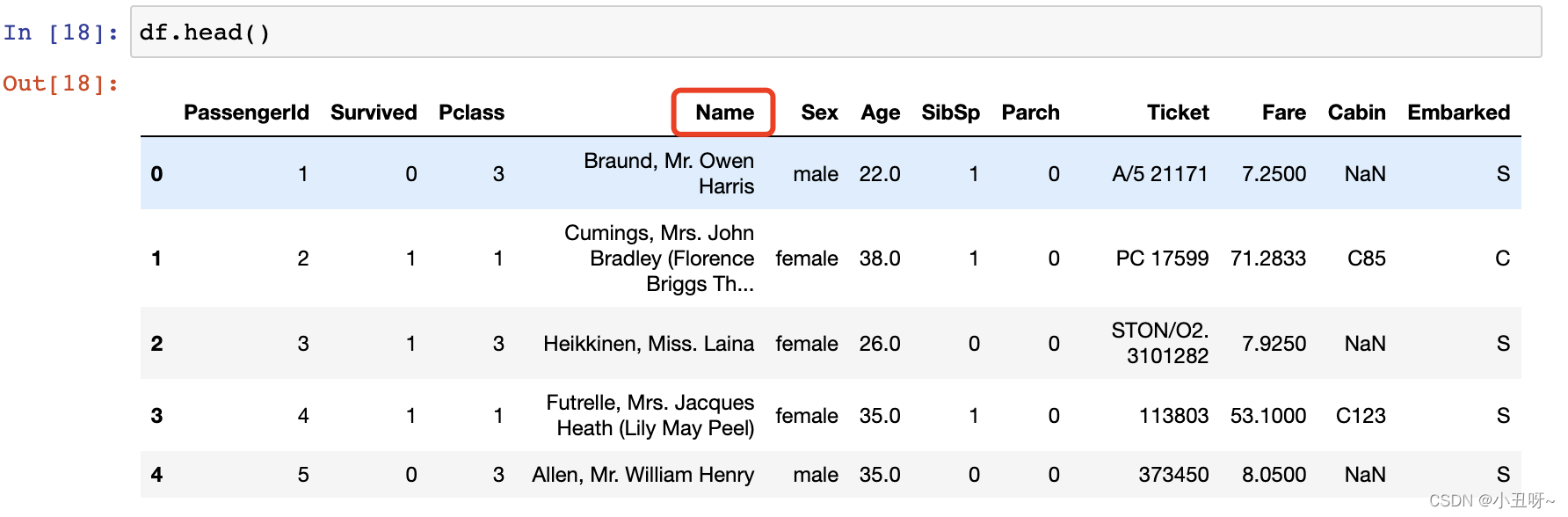Viewport: 1568px width, 517px height.
Task: Click the ticket cell PC 17599
Action: tap(1162, 258)
